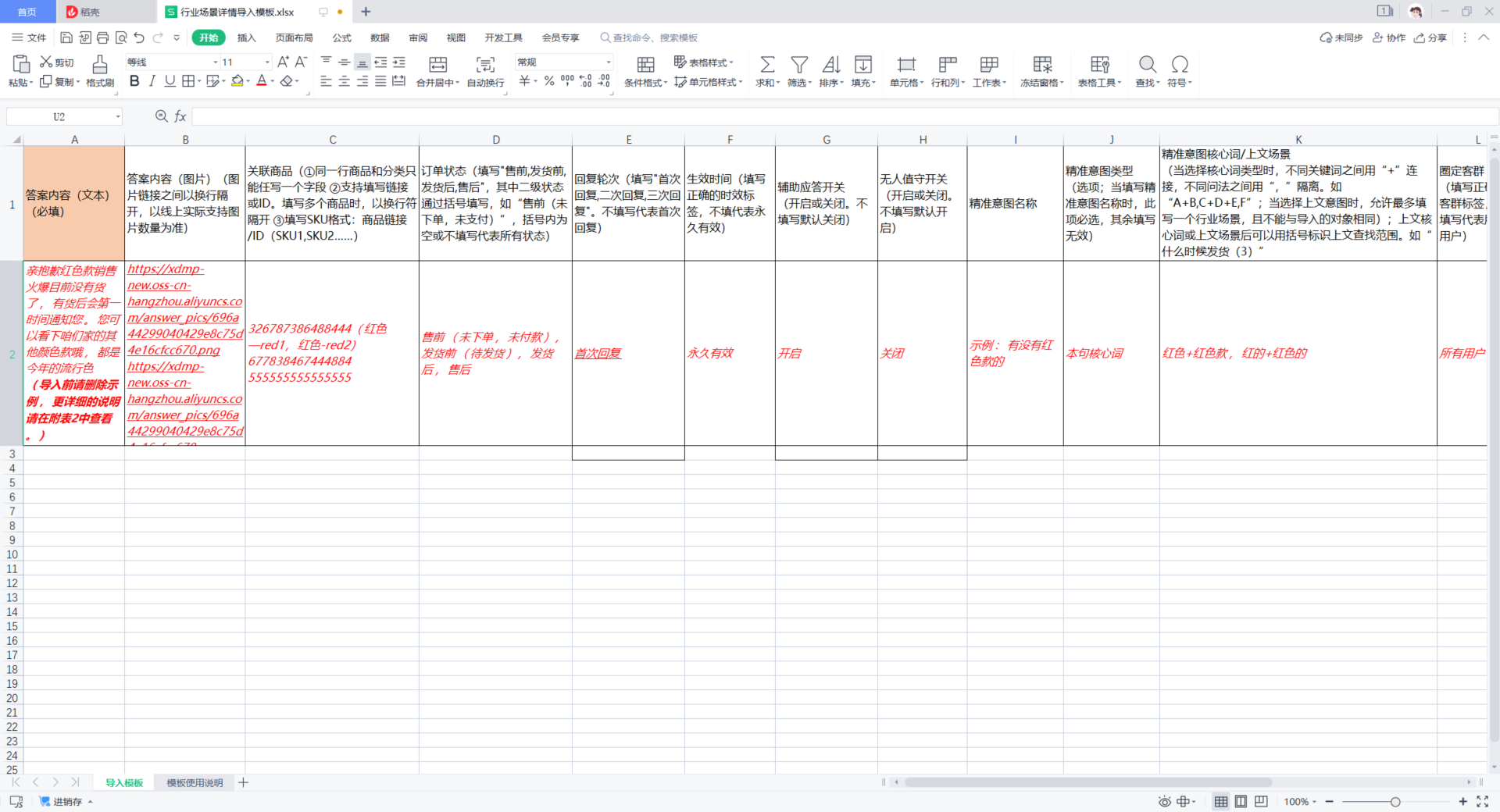Open the Page Layout (页面布局) tab
1500x812 pixels.
pyautogui.click(x=294, y=37)
